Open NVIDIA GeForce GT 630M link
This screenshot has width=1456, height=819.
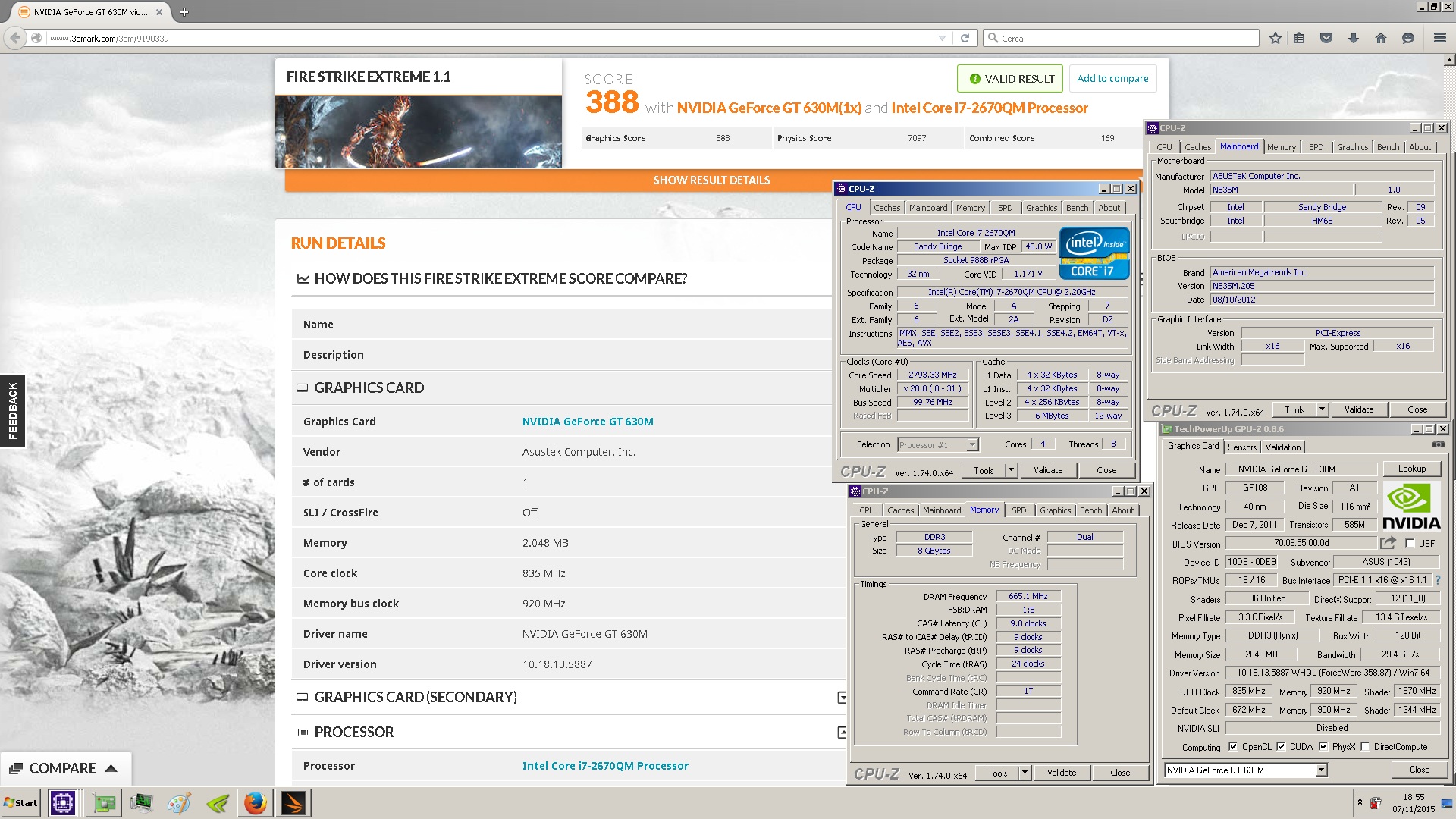click(x=587, y=422)
